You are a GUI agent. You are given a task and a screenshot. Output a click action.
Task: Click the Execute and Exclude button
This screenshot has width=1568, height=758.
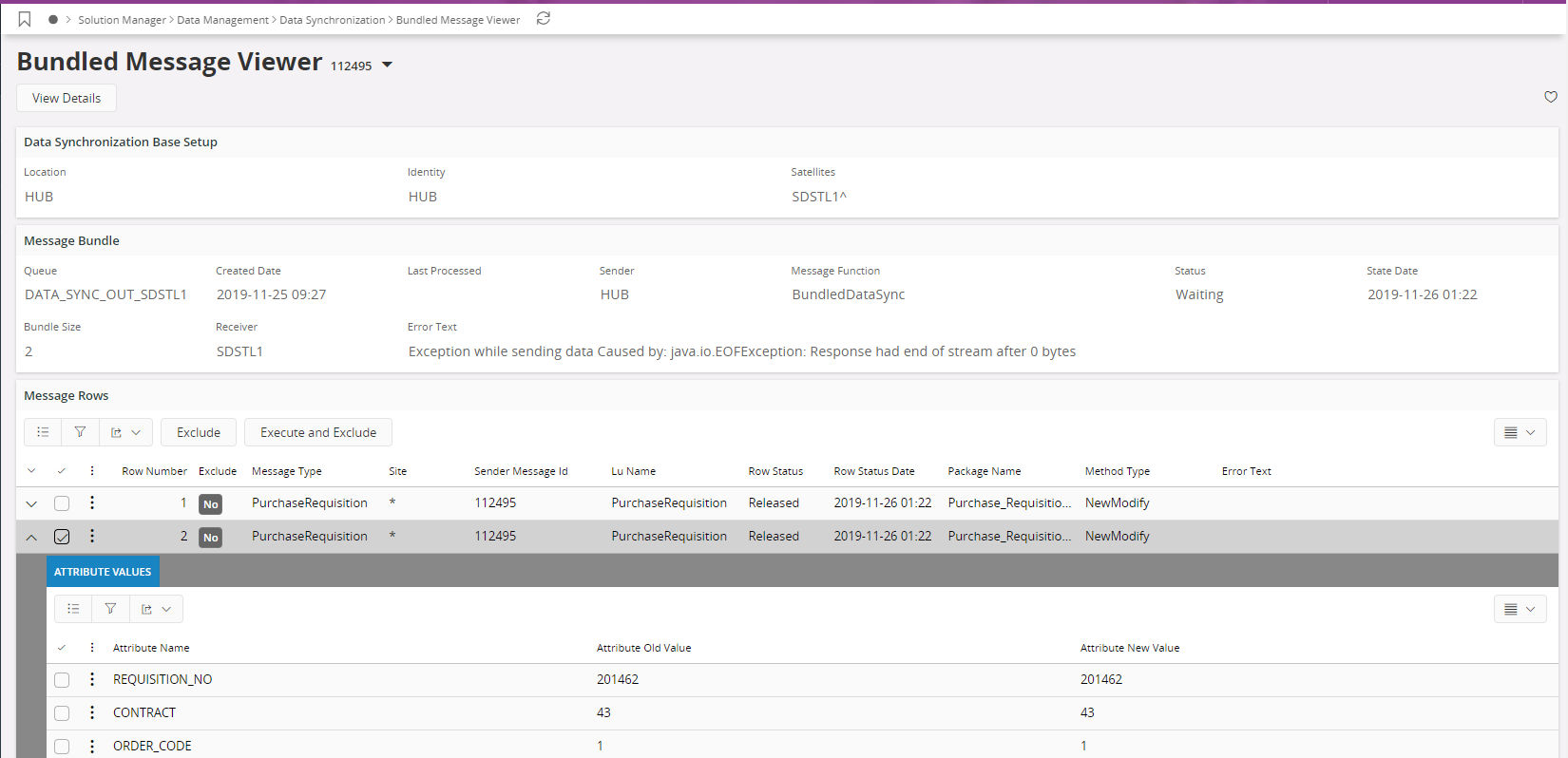[318, 432]
